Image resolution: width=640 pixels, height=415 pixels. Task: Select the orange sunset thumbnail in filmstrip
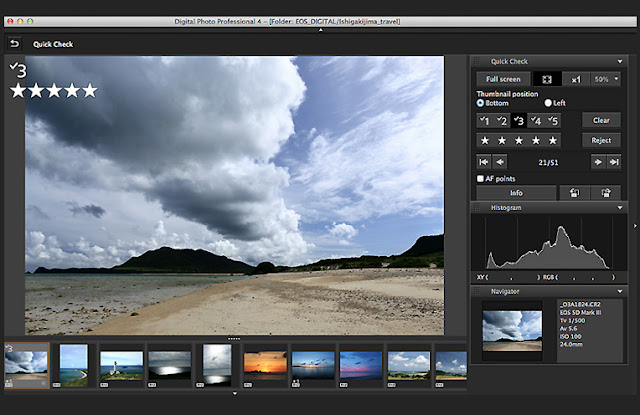pyautogui.click(x=265, y=362)
